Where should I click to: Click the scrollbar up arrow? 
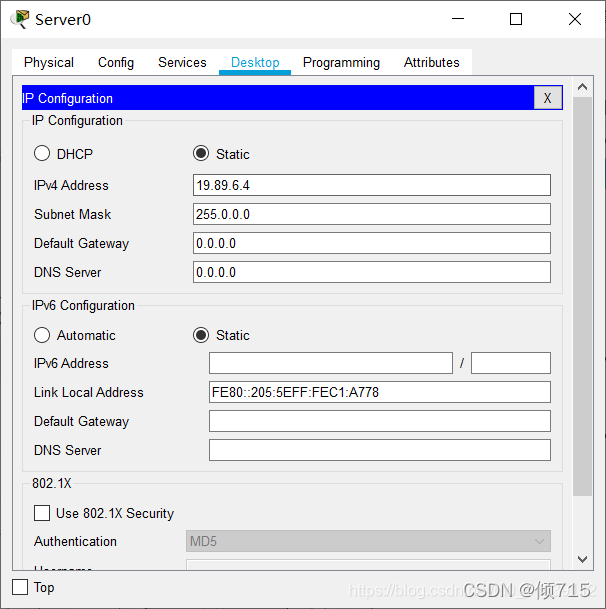point(582,87)
